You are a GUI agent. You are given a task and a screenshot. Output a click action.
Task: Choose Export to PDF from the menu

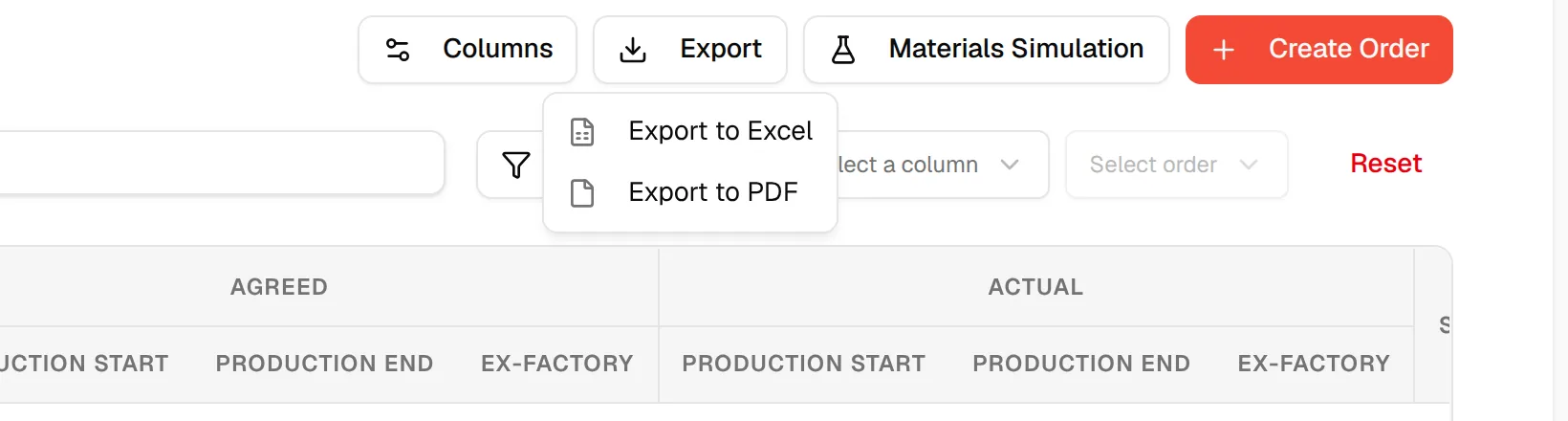click(x=690, y=192)
